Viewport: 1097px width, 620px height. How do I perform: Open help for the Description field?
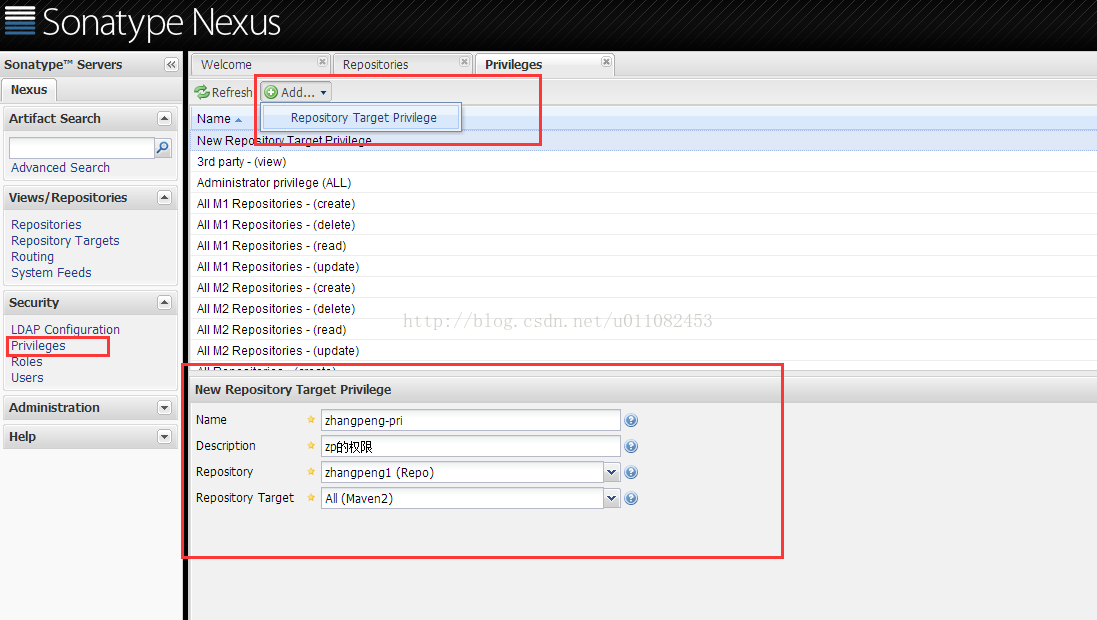click(631, 446)
